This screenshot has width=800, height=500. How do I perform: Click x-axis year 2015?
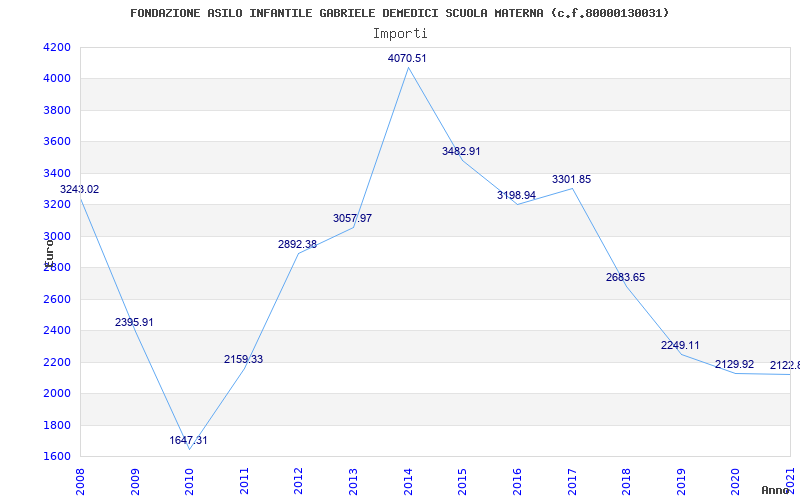[x=463, y=481]
